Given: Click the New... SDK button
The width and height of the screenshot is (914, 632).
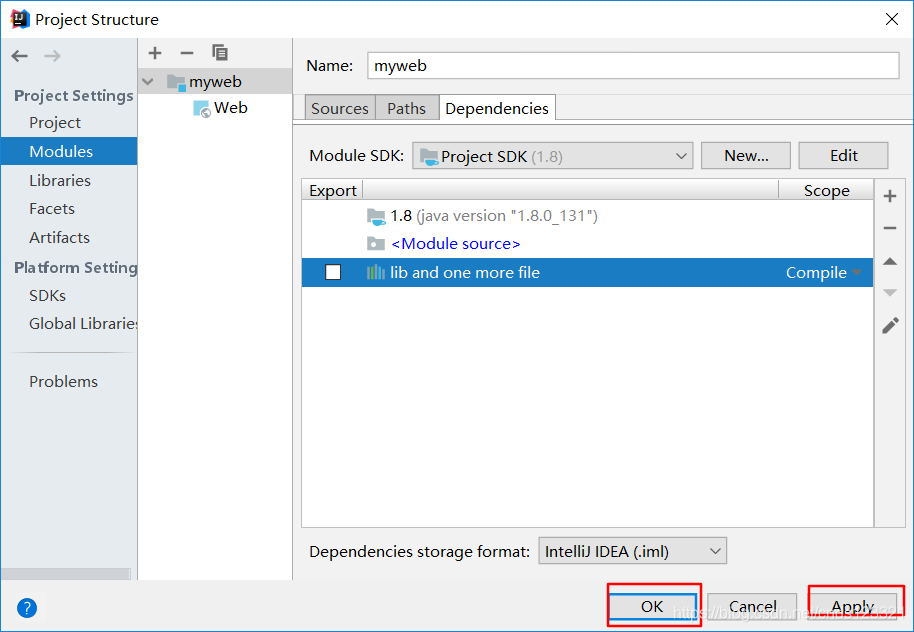Looking at the screenshot, I should [746, 156].
